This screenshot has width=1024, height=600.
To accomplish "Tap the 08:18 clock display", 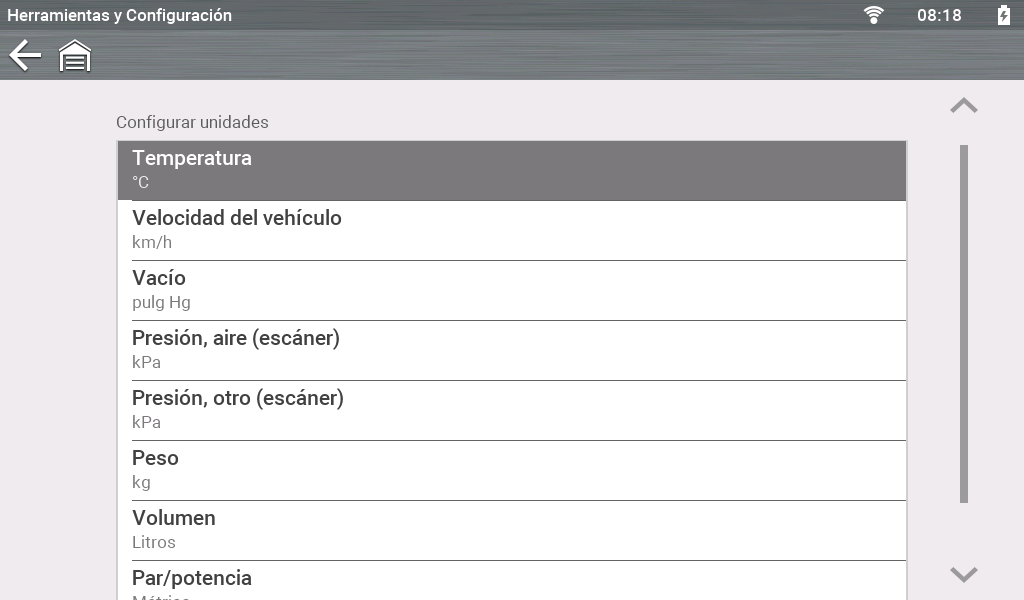I will pyautogui.click(x=939, y=15).
